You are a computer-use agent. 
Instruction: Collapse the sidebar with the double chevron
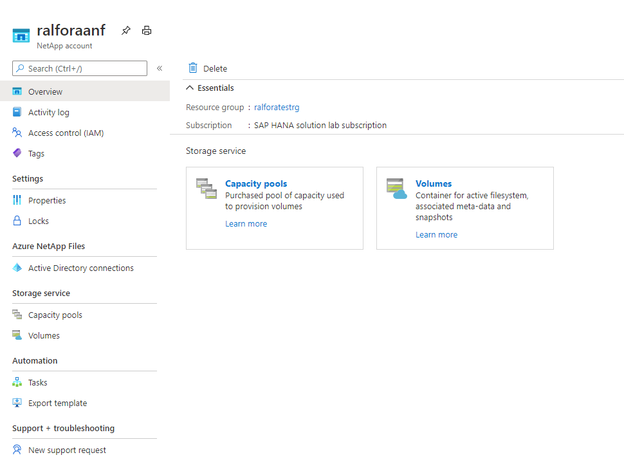point(159,68)
